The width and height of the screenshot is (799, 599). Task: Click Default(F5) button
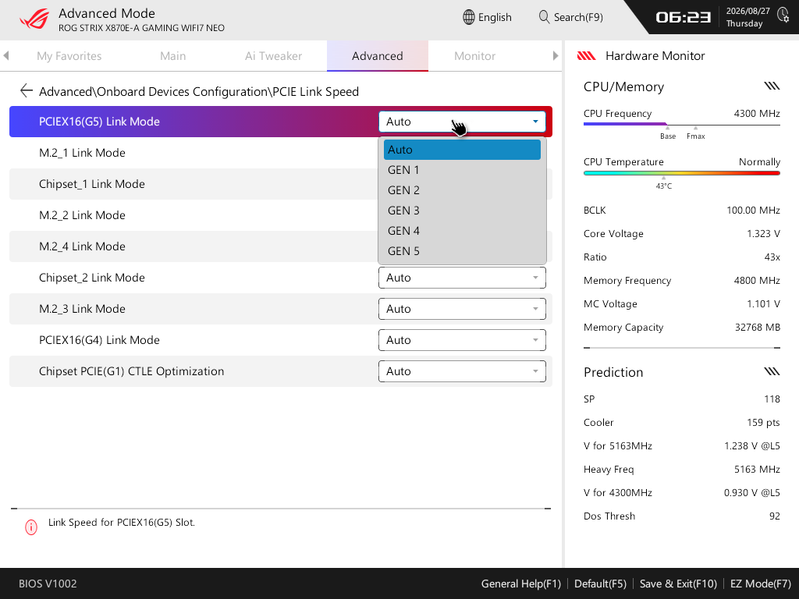[x=600, y=584]
